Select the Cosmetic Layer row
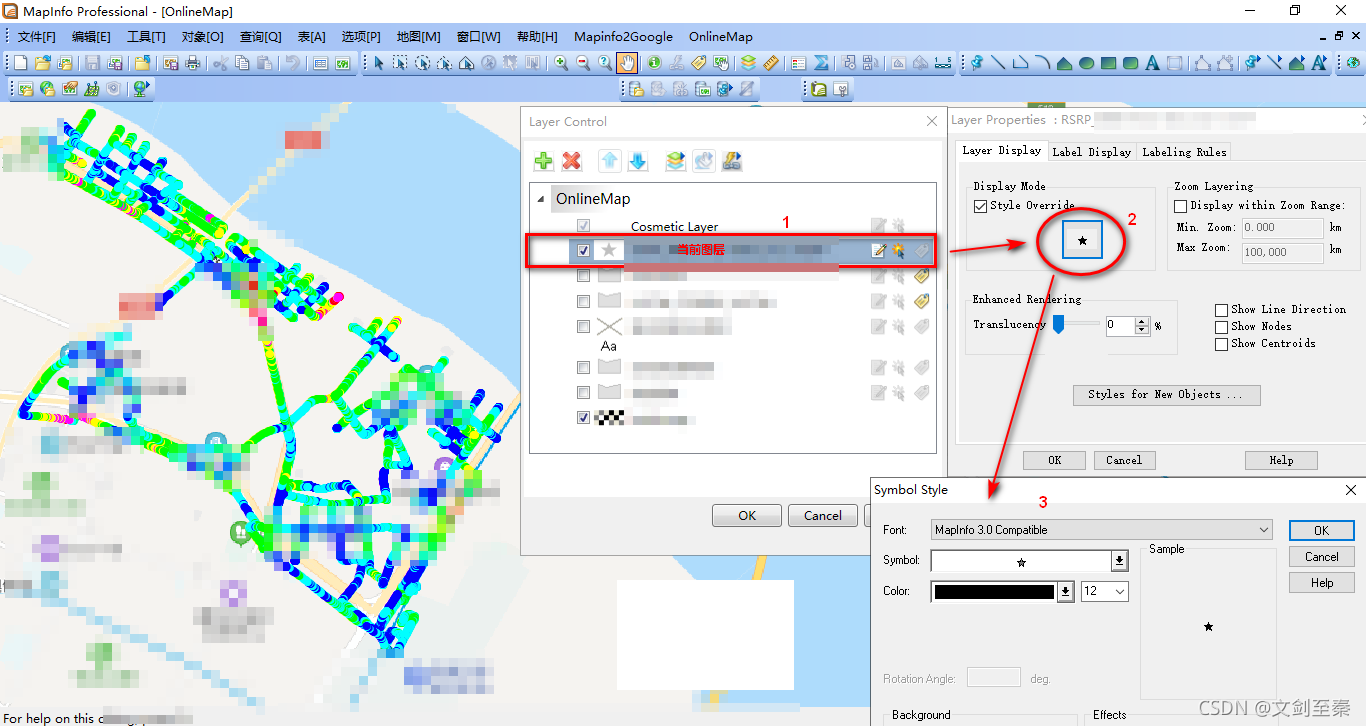1366x726 pixels. 733,227
